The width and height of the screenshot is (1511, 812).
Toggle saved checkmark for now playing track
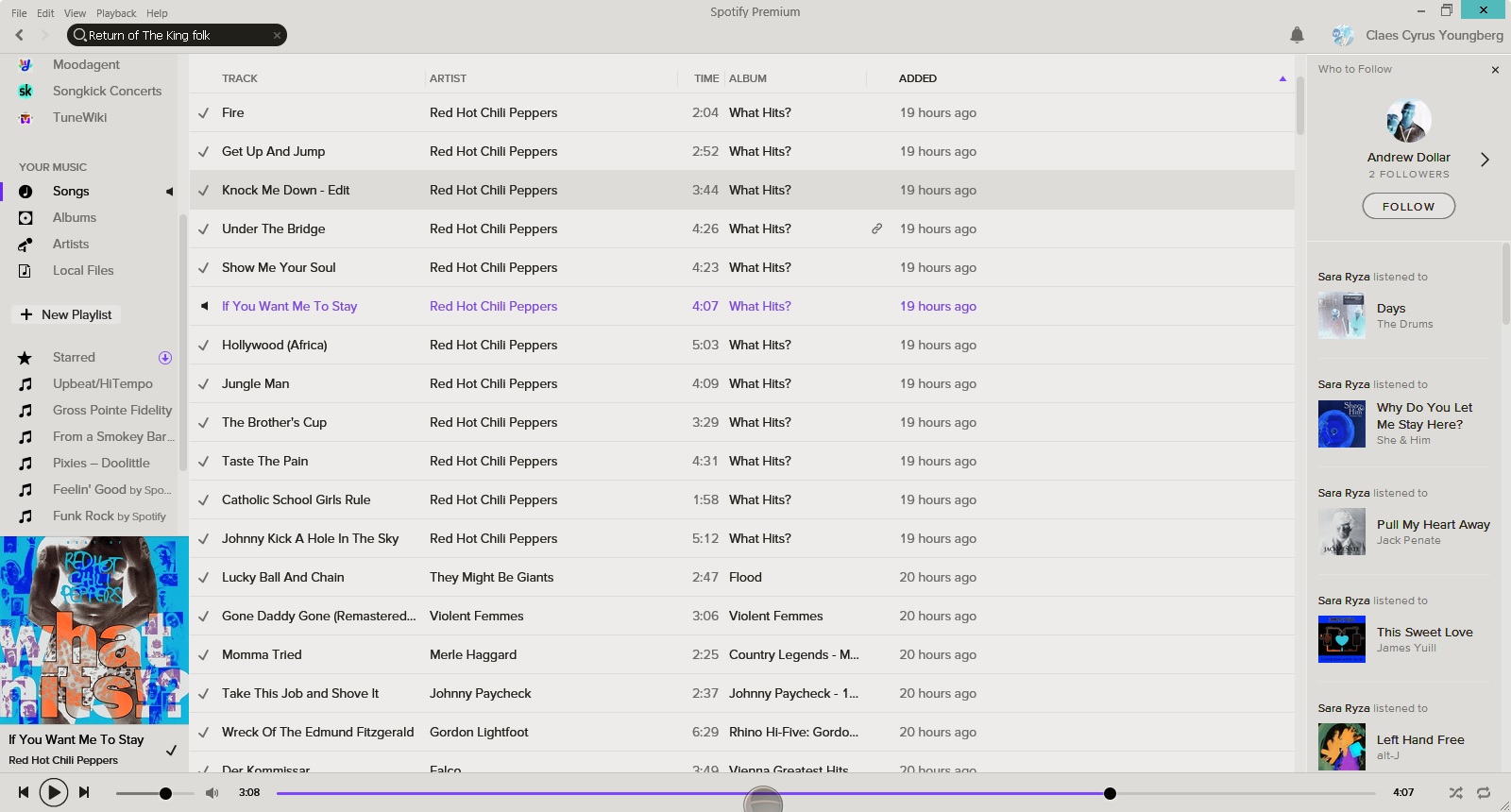(171, 750)
